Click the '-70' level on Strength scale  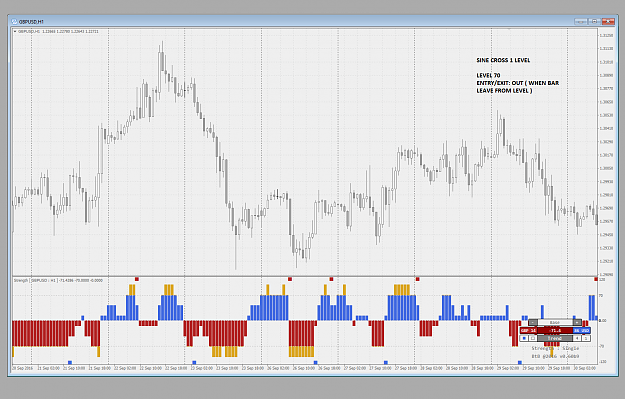602,346
